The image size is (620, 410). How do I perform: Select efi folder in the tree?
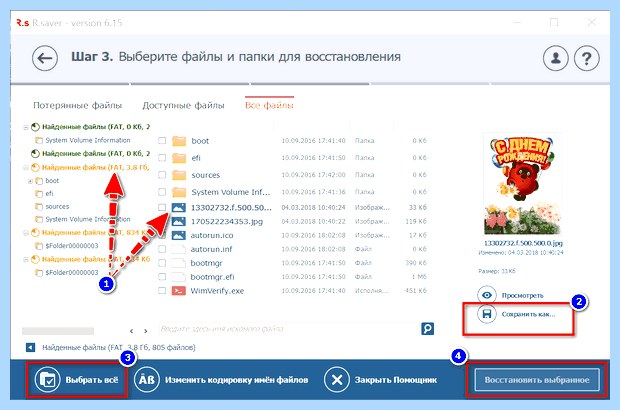(49, 194)
